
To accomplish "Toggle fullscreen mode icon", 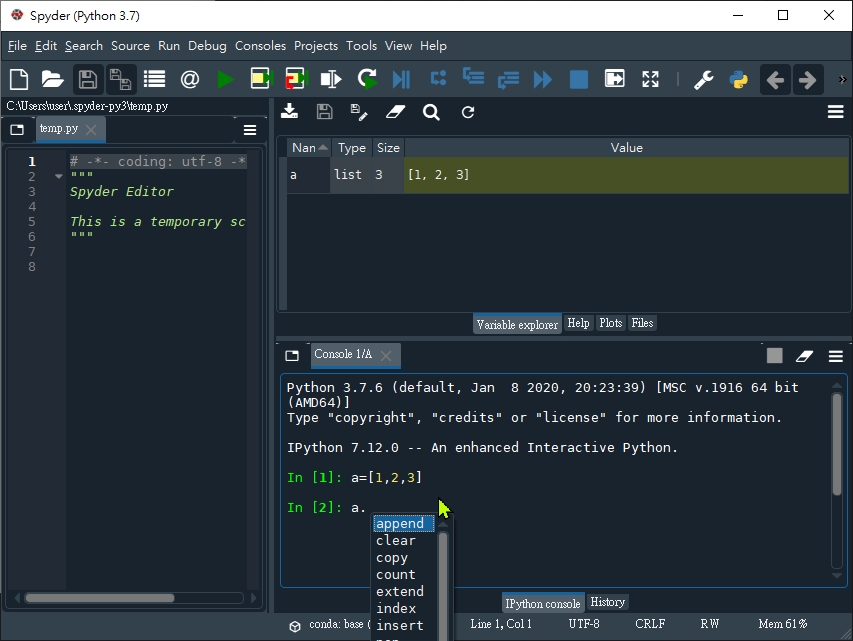I will pyautogui.click(x=650, y=79).
